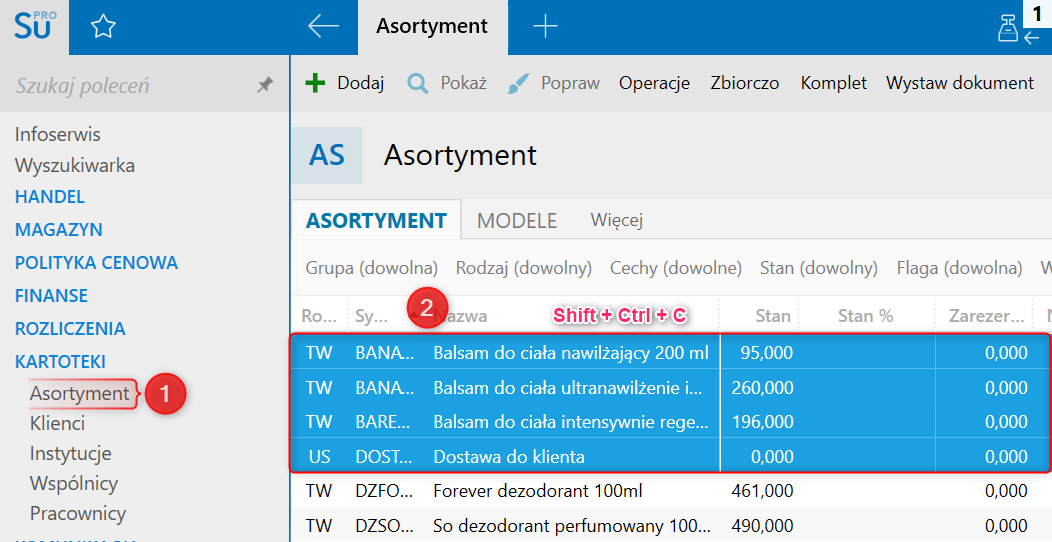Open the Grupa (dowolna) filter

point(372,268)
